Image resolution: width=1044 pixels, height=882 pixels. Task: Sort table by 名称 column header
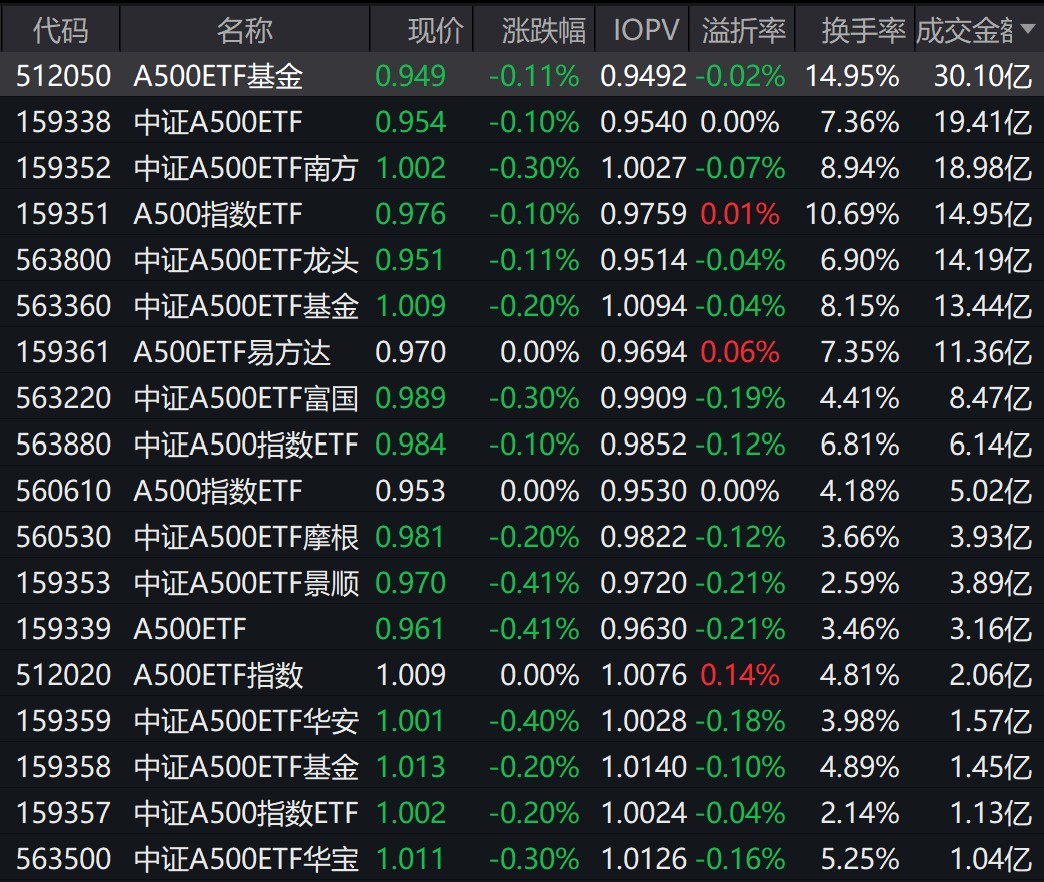tap(244, 31)
